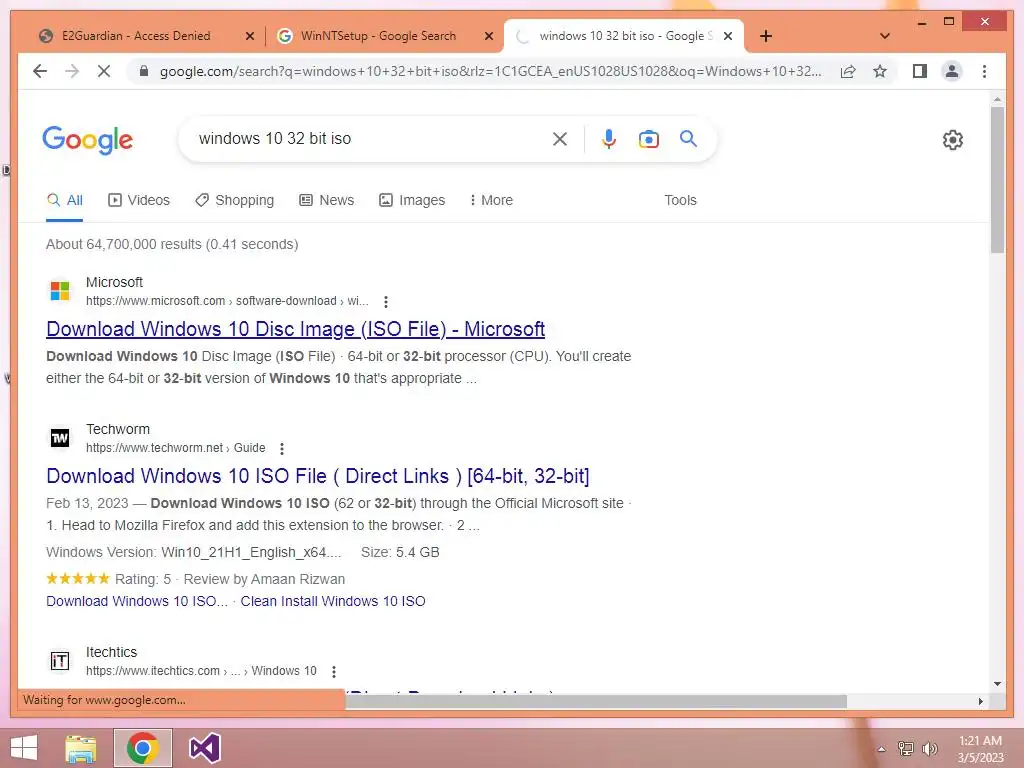Open File Explorer from taskbar
This screenshot has height=768, width=1024.
[81, 748]
